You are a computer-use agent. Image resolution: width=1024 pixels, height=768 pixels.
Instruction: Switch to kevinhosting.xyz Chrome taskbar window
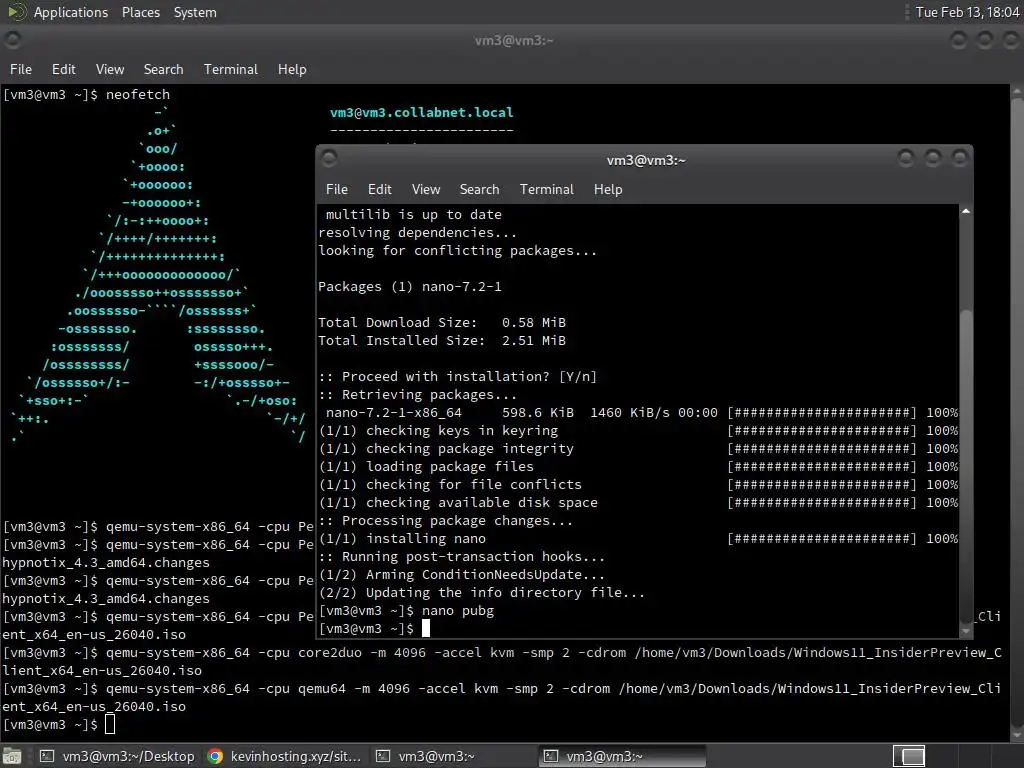click(x=284, y=756)
